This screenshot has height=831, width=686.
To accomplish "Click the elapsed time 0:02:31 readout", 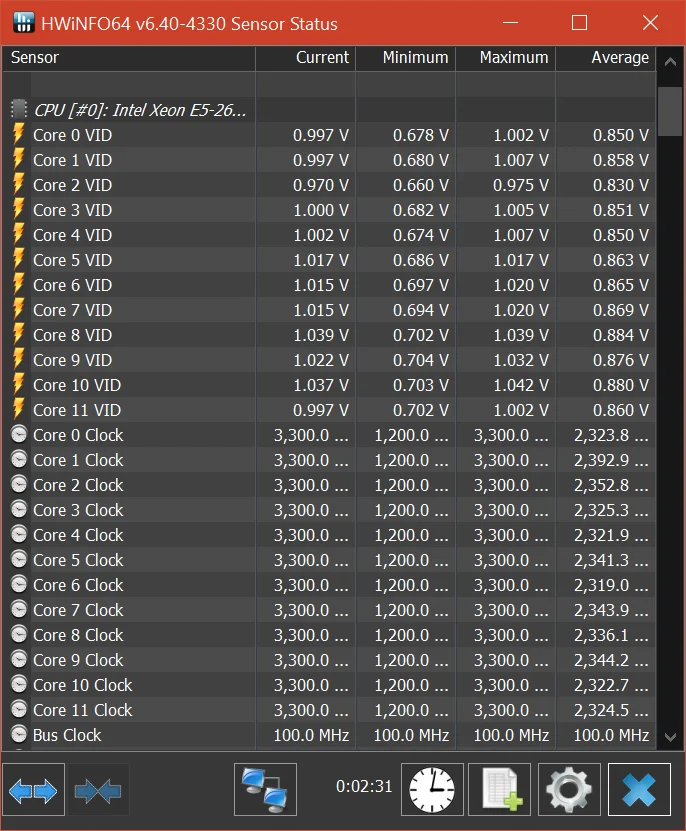I will pos(364,786).
